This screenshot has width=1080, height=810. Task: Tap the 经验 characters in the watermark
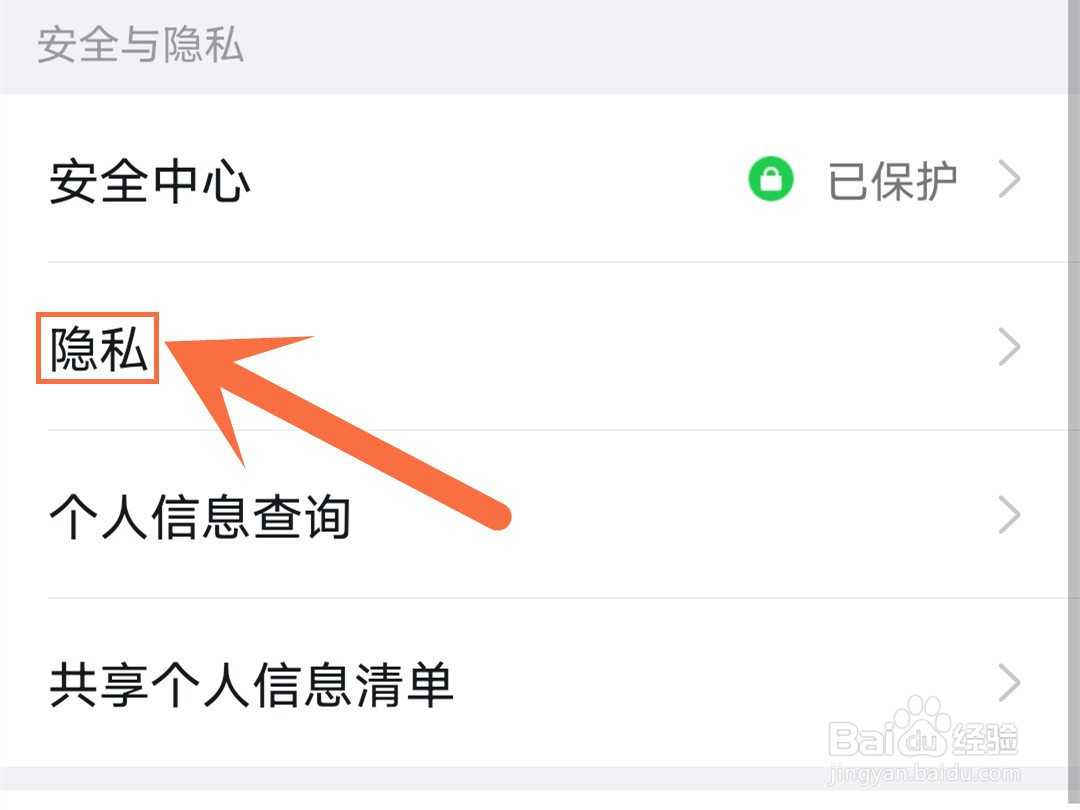coord(985,740)
